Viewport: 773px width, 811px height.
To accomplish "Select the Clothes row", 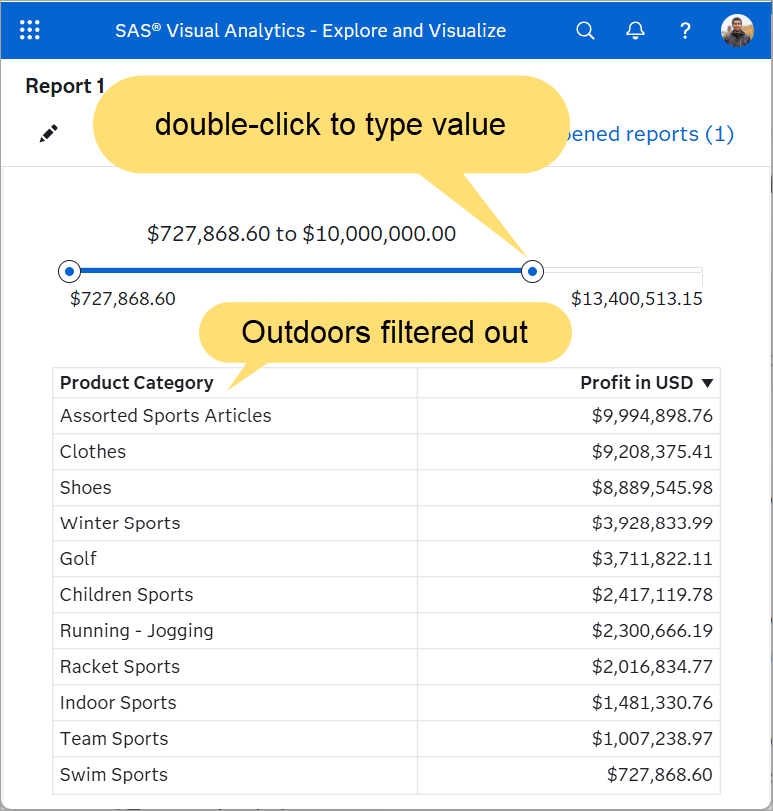I will [386, 452].
